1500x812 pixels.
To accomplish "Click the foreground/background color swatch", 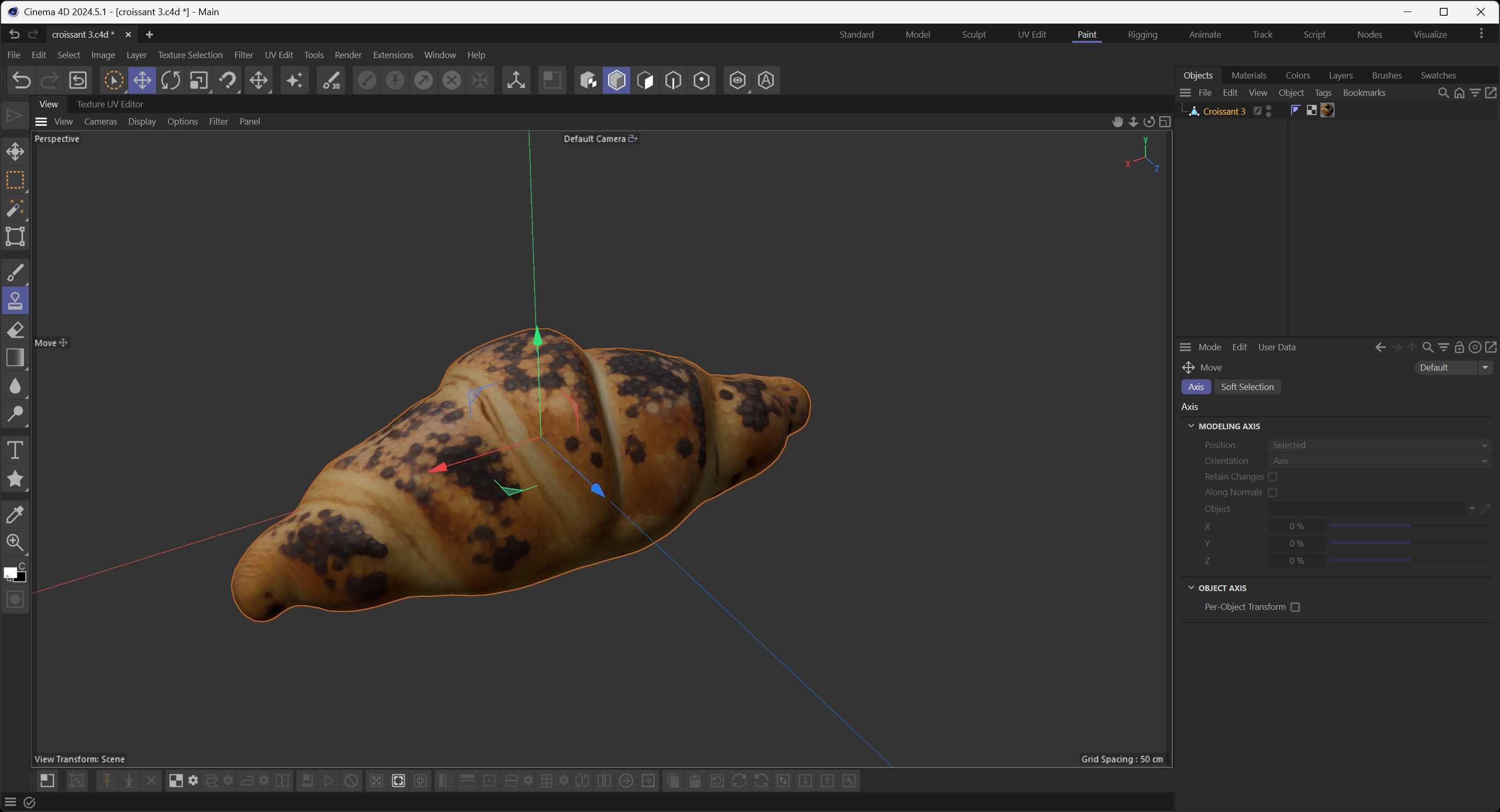I will [11, 573].
